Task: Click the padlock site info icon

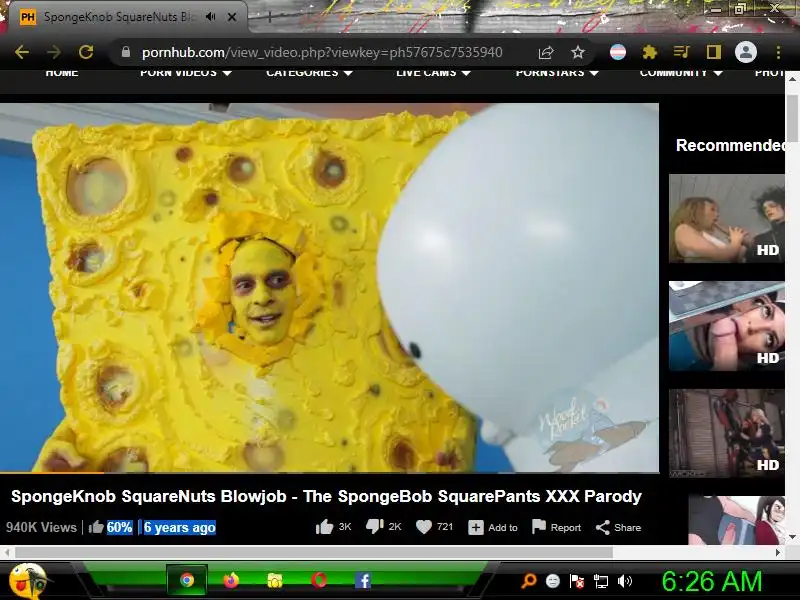Action: coord(126,52)
